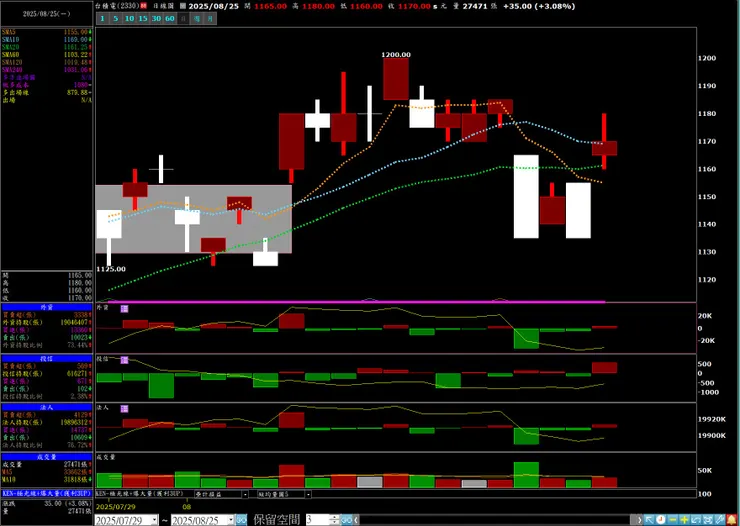Click the SMA120 indicator row

[47, 62]
